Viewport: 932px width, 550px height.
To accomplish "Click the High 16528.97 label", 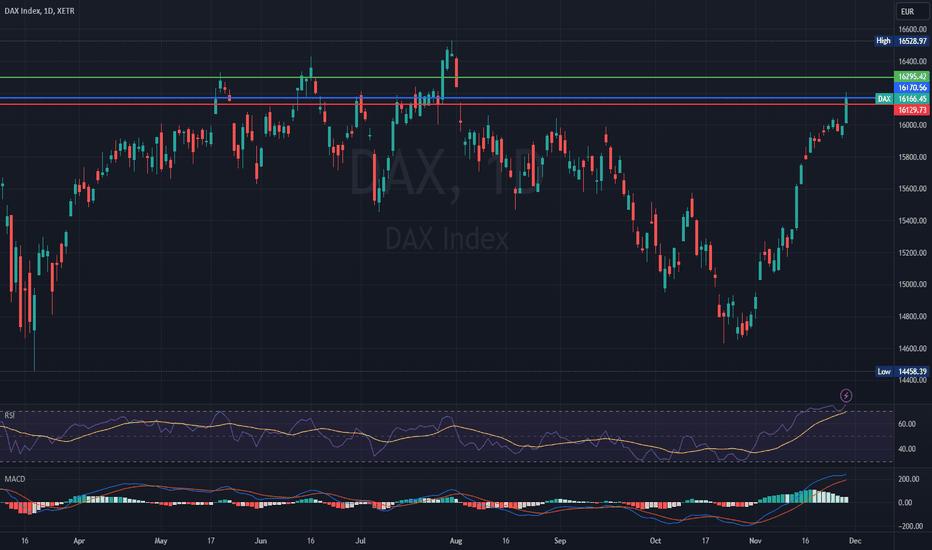I will (902, 41).
